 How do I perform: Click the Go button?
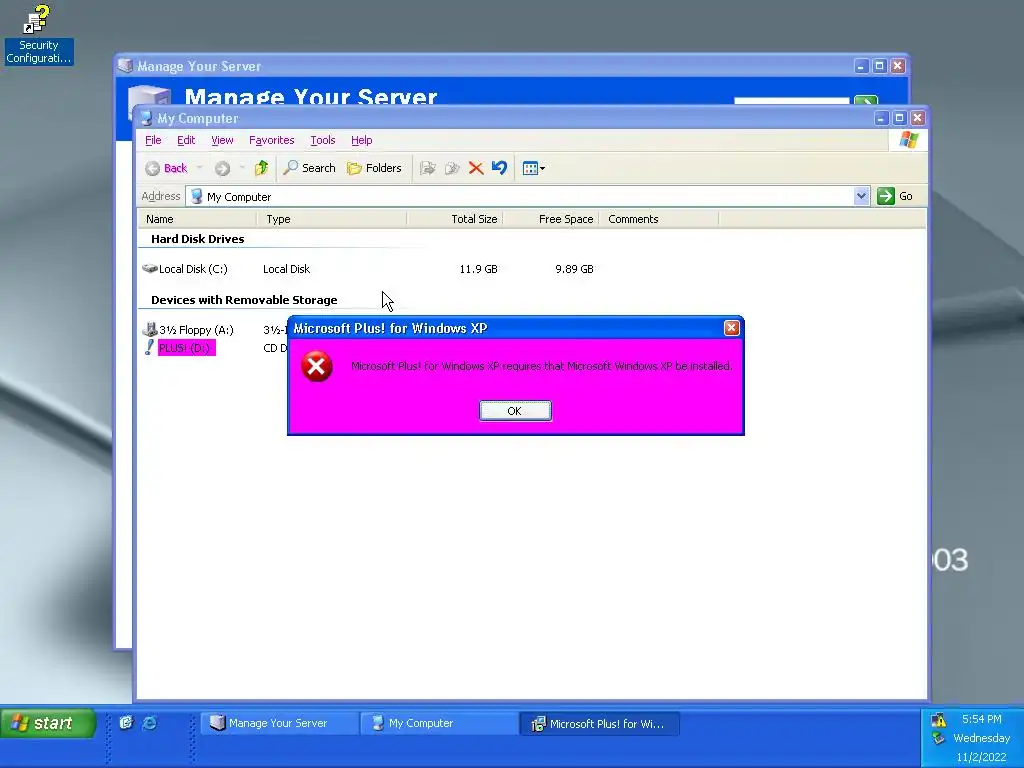895,196
